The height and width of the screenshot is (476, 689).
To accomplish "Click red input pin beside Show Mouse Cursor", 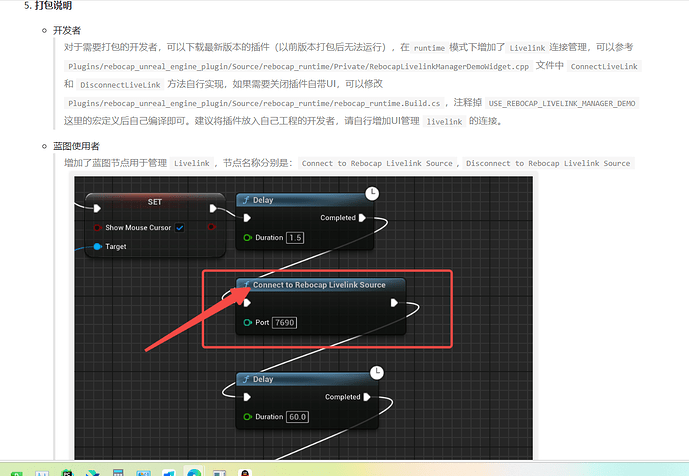I will pyautogui.click(x=97, y=228).
